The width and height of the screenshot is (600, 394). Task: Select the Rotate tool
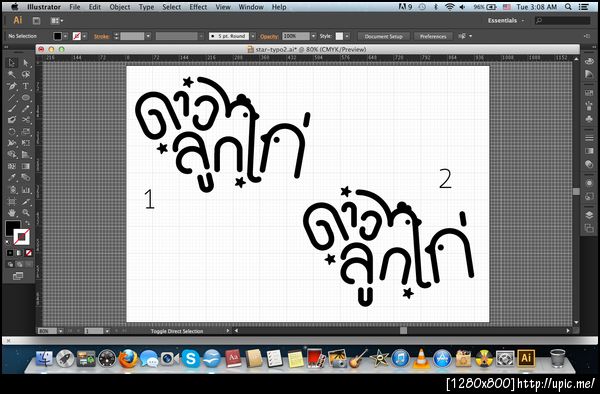tap(12, 132)
